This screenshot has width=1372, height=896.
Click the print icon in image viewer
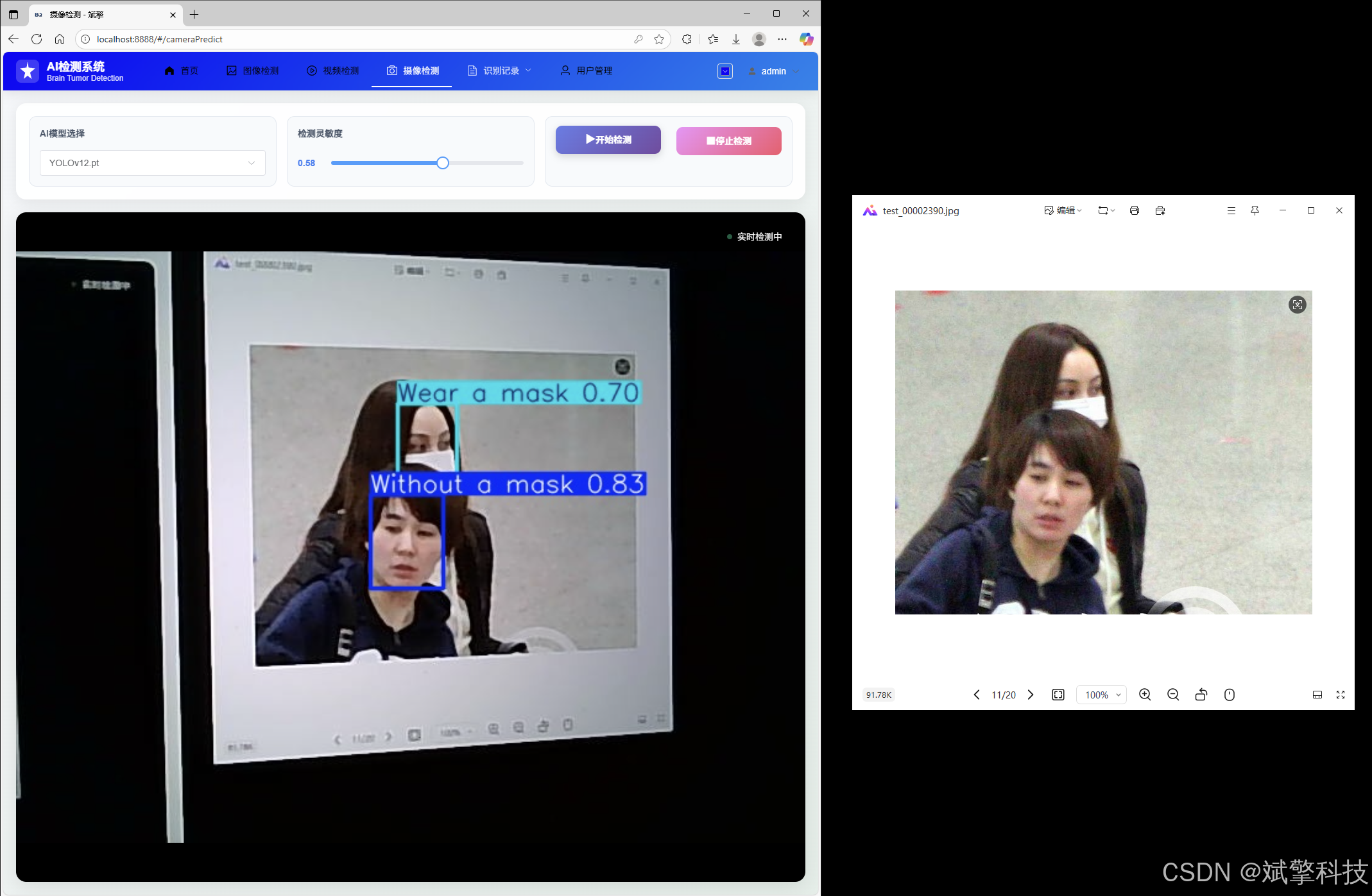point(1135,210)
